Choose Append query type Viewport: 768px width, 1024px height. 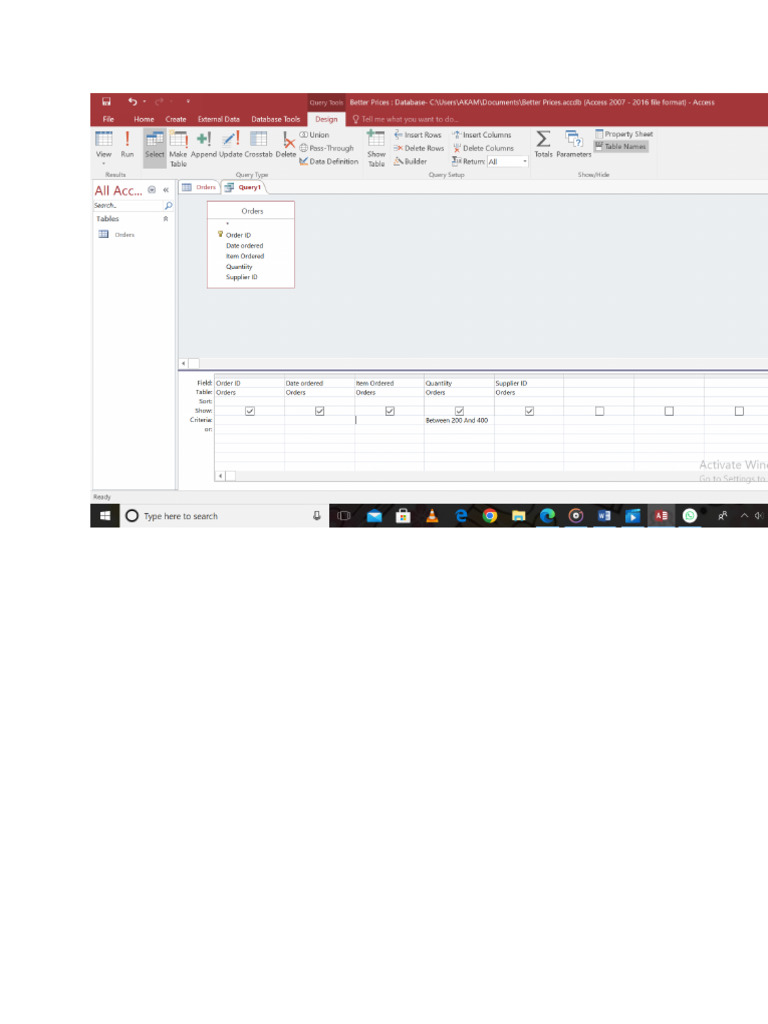[204, 145]
